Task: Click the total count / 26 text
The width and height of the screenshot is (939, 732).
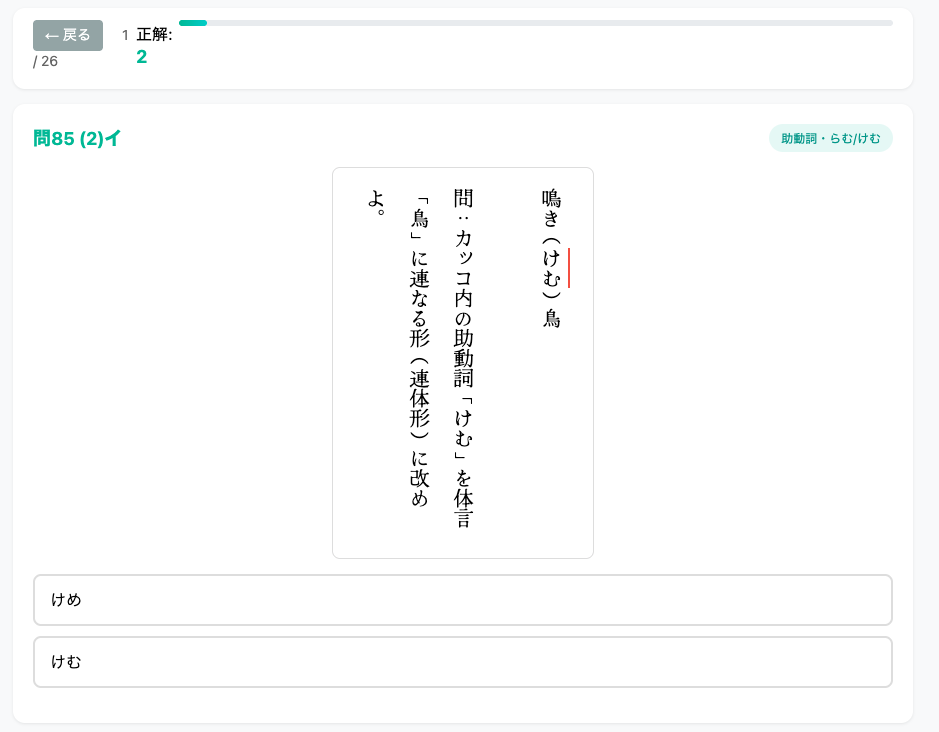Action: click(46, 61)
